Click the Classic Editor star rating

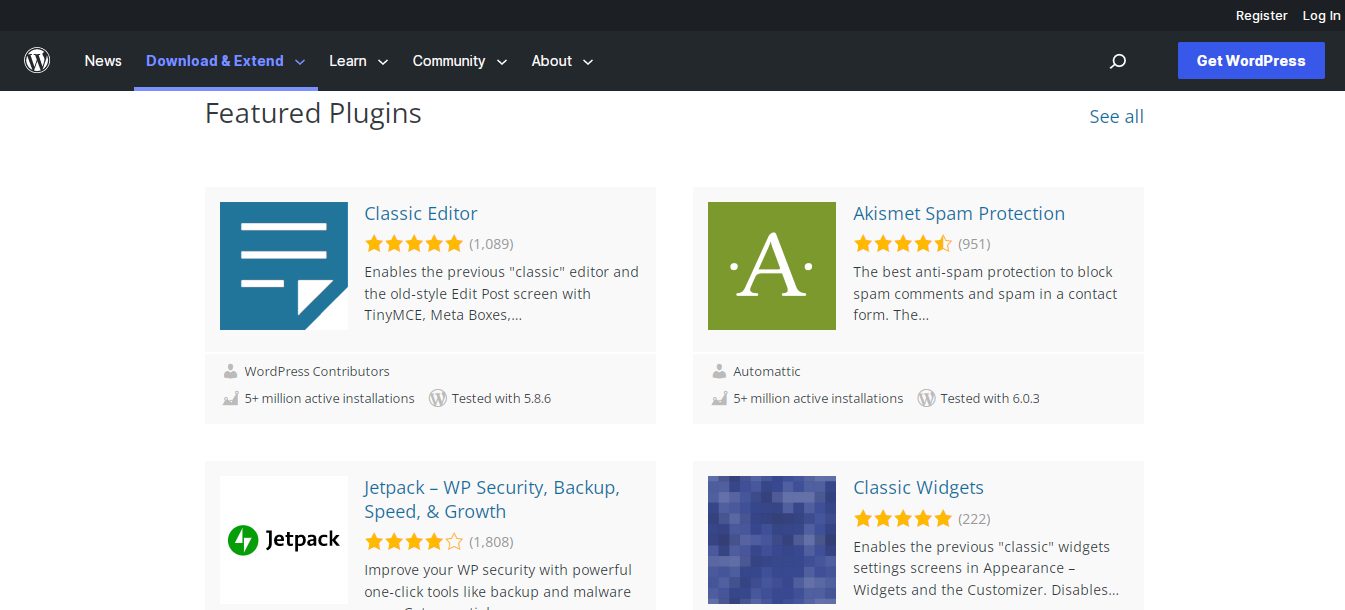(x=414, y=243)
